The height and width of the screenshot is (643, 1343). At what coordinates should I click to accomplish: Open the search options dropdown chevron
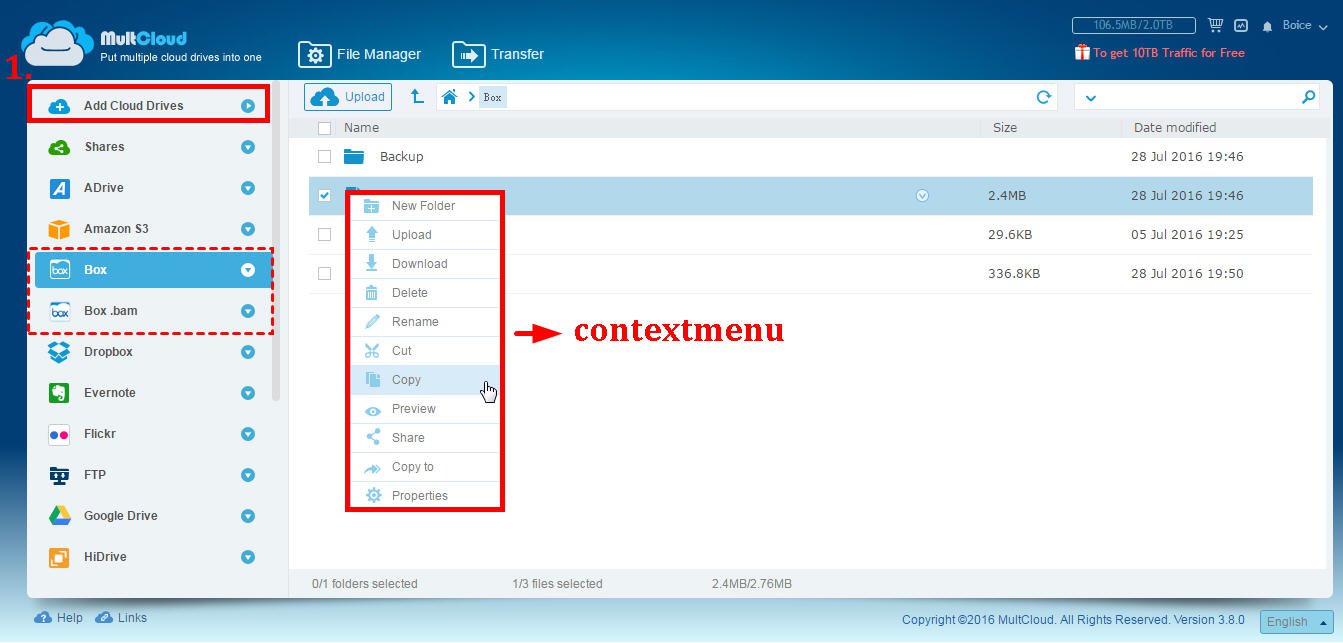(1090, 97)
